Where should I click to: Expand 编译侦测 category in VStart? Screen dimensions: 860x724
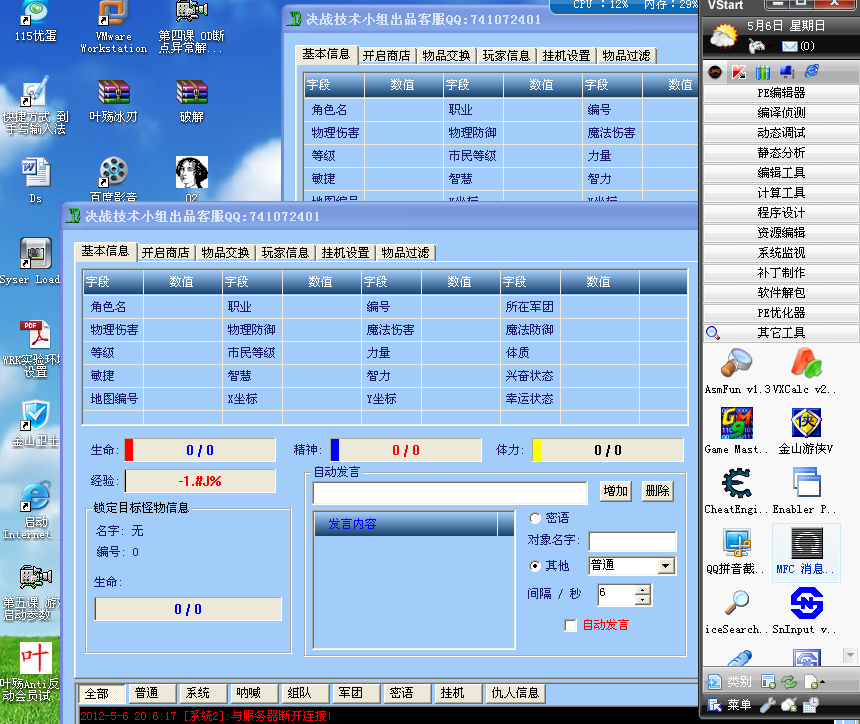(780, 113)
